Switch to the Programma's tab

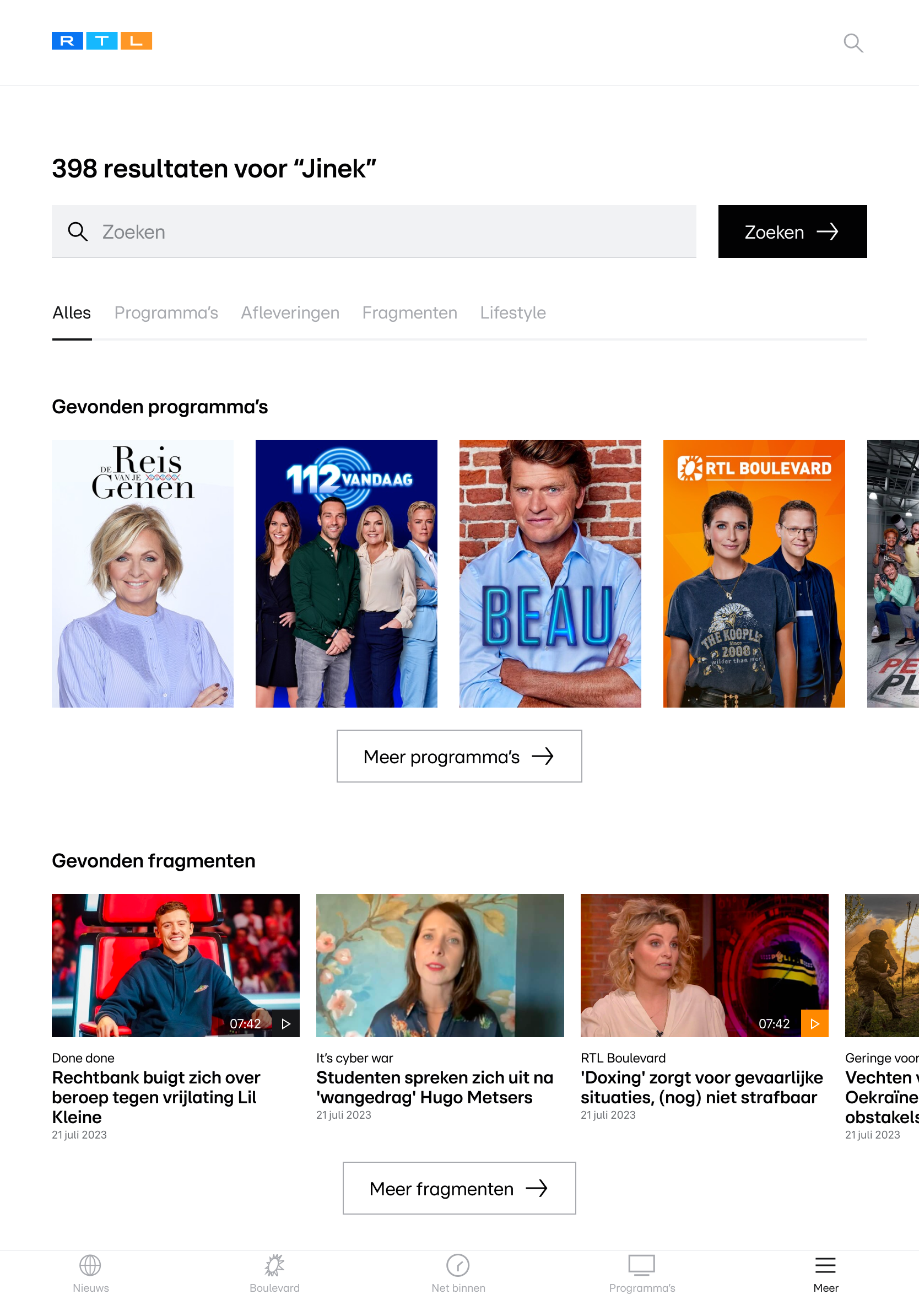(x=166, y=313)
